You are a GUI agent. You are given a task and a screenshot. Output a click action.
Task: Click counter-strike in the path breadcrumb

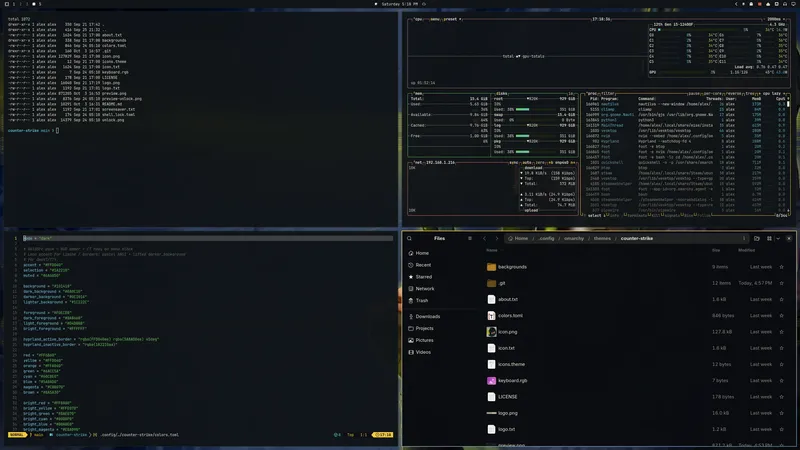point(637,238)
